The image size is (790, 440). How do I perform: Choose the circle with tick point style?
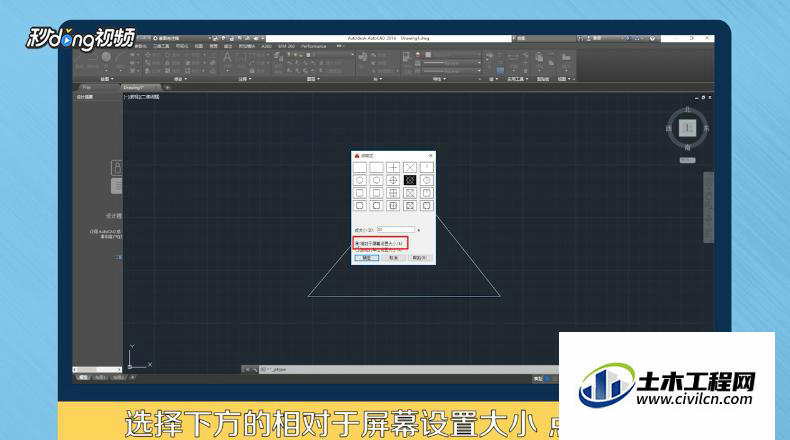426,180
